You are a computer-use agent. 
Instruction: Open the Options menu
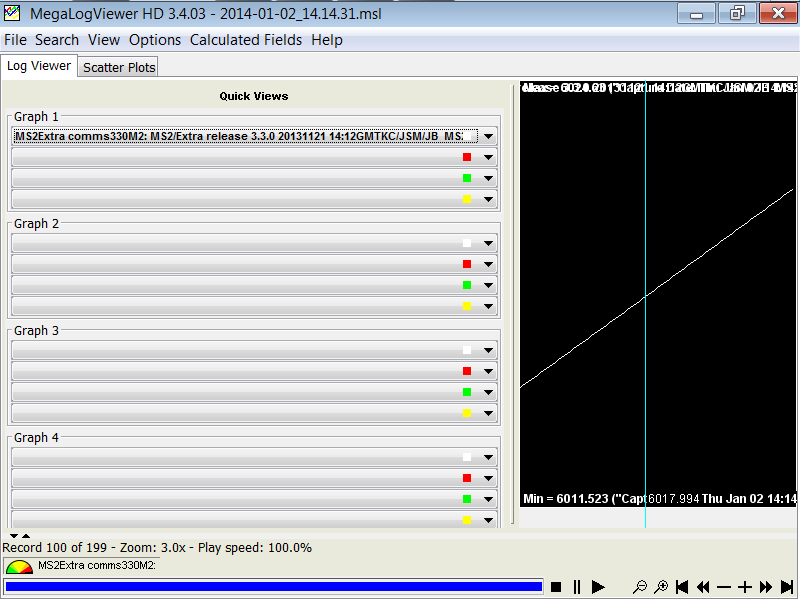155,40
